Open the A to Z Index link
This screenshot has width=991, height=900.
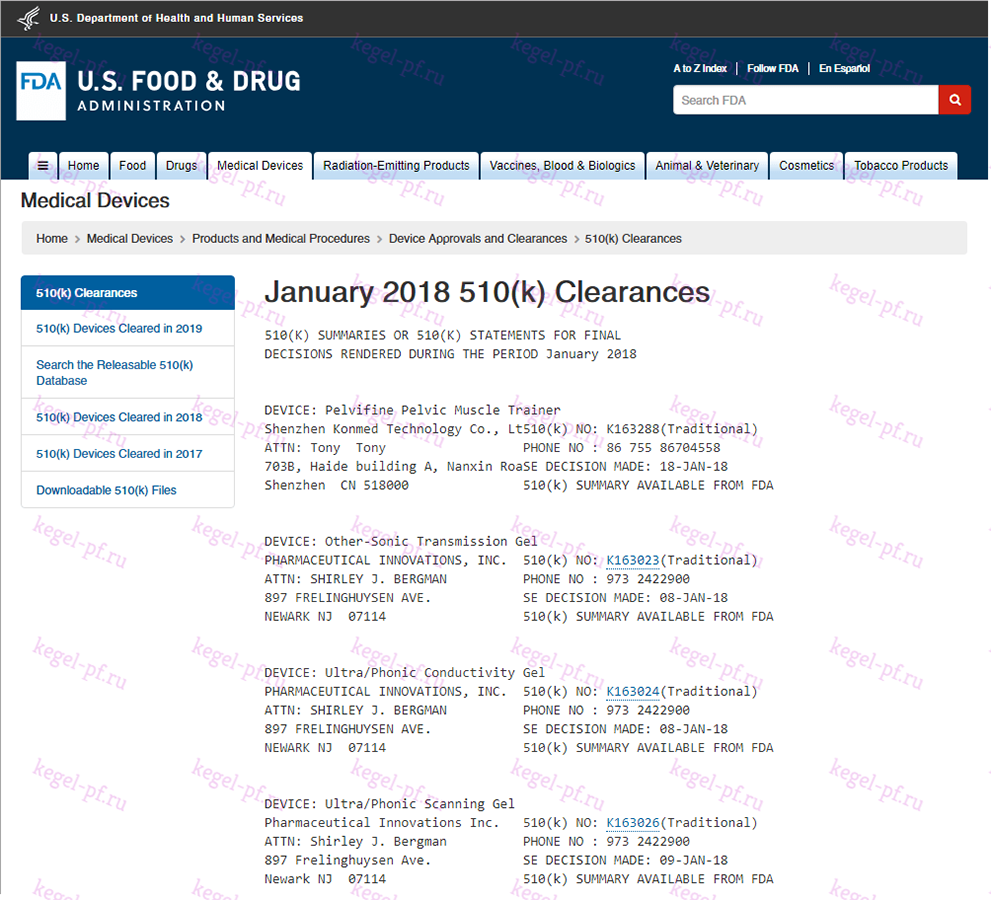[700, 68]
